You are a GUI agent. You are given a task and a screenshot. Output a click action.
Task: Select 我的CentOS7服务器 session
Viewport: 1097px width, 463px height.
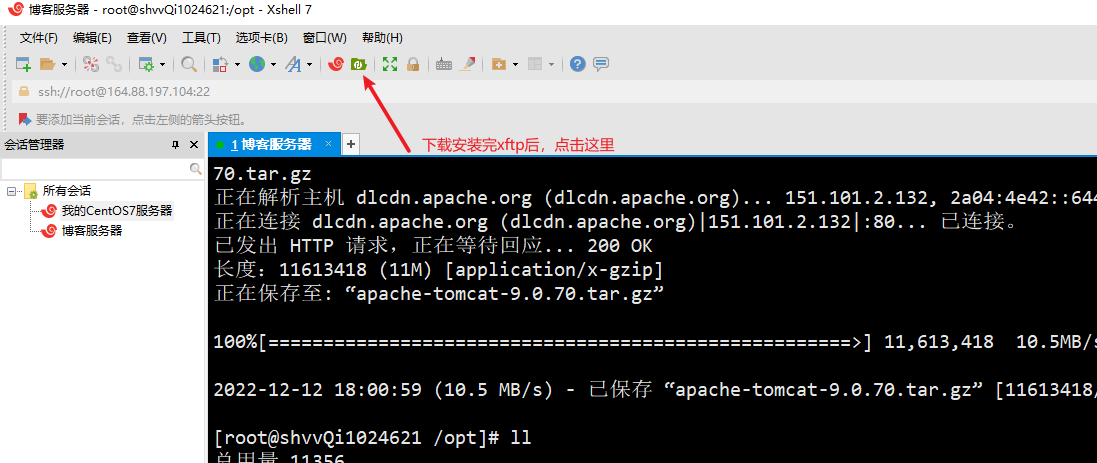(x=116, y=211)
